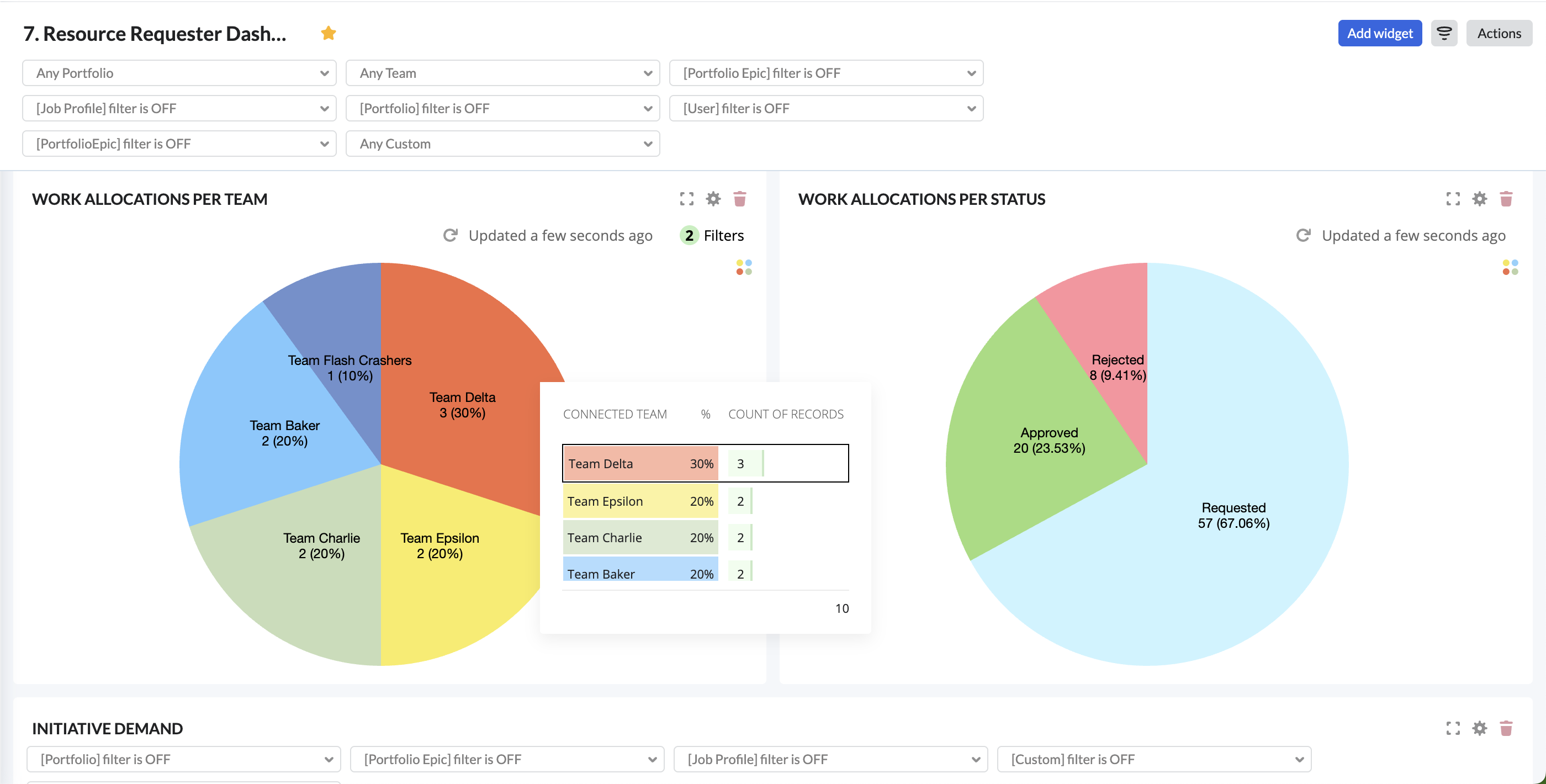Open [Job Profile] filter dropdown in Initiative Demand

[830, 759]
